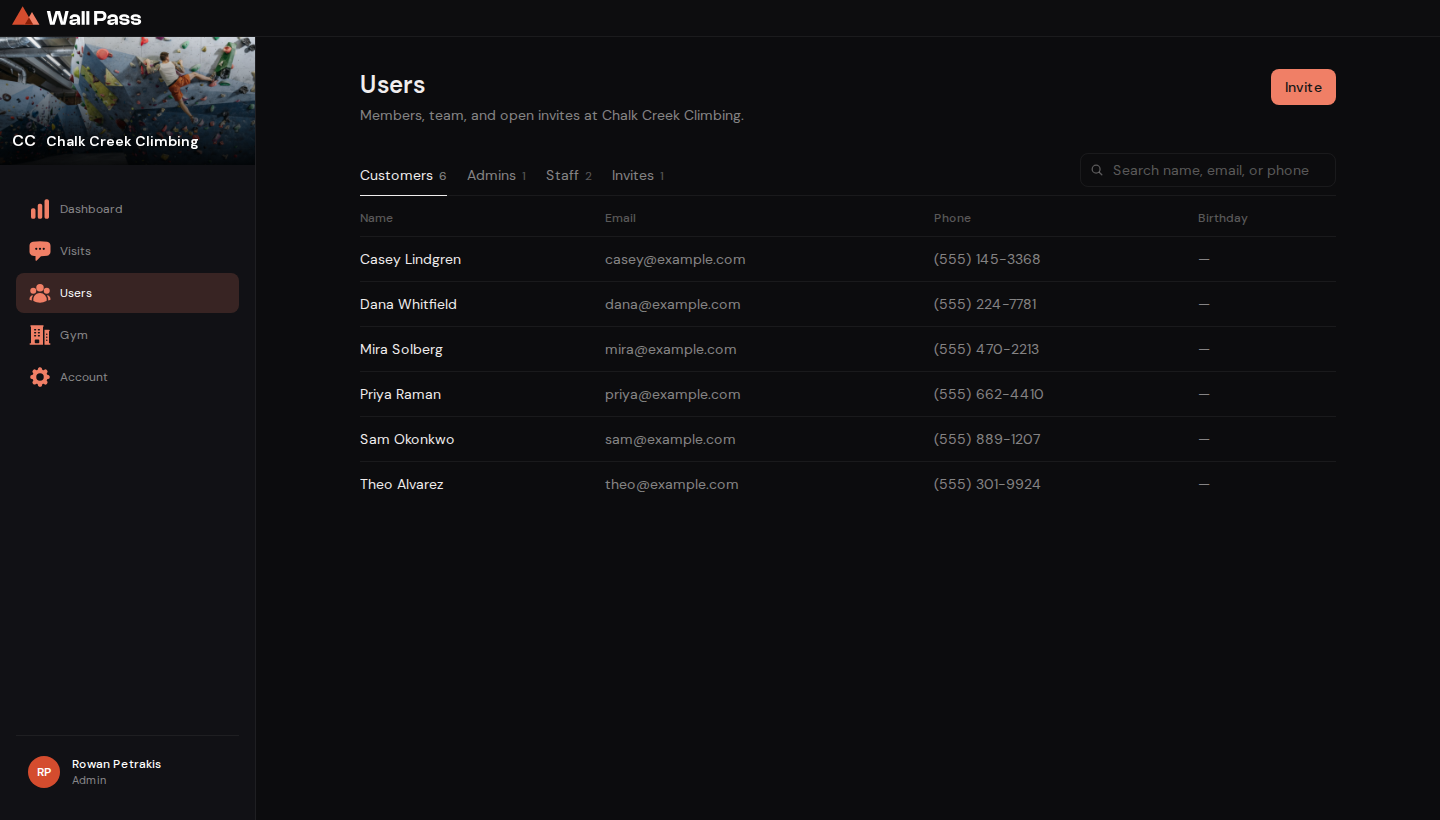This screenshot has height=820, width=1440.
Task: Switch to the Customers tab
Action: pyautogui.click(x=403, y=175)
